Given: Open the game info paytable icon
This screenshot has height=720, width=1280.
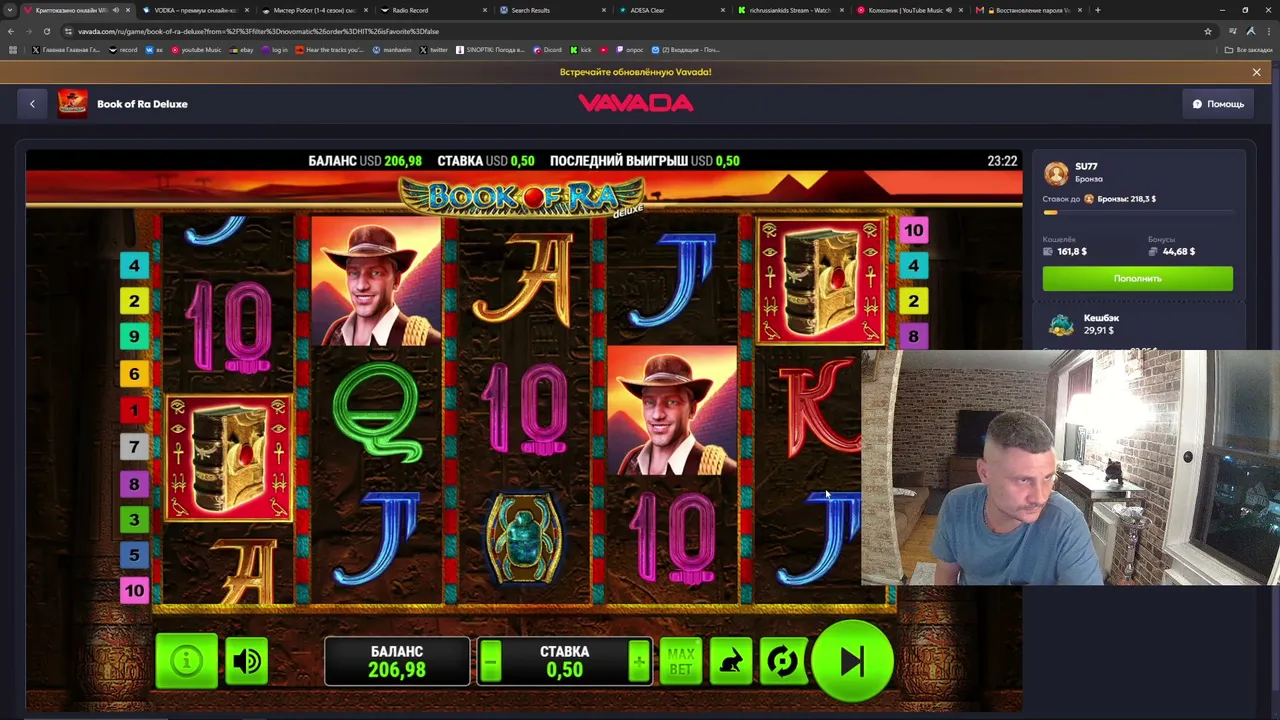Looking at the screenshot, I should tap(186, 661).
